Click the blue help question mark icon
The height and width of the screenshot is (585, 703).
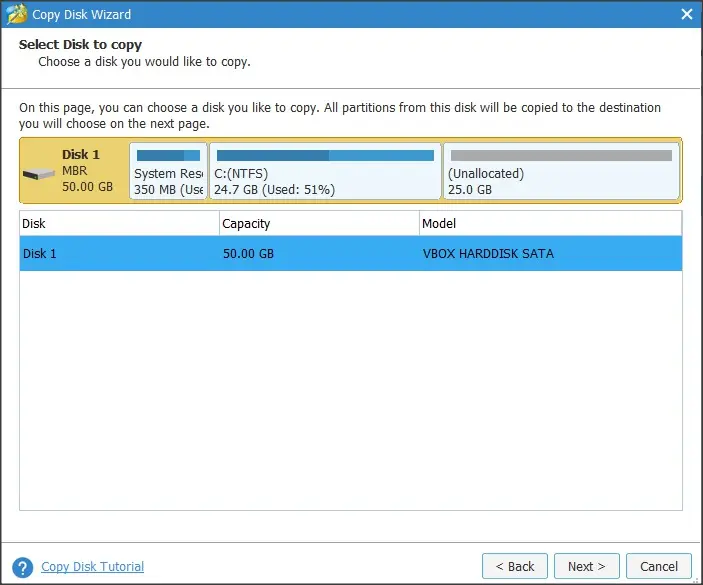(22, 567)
